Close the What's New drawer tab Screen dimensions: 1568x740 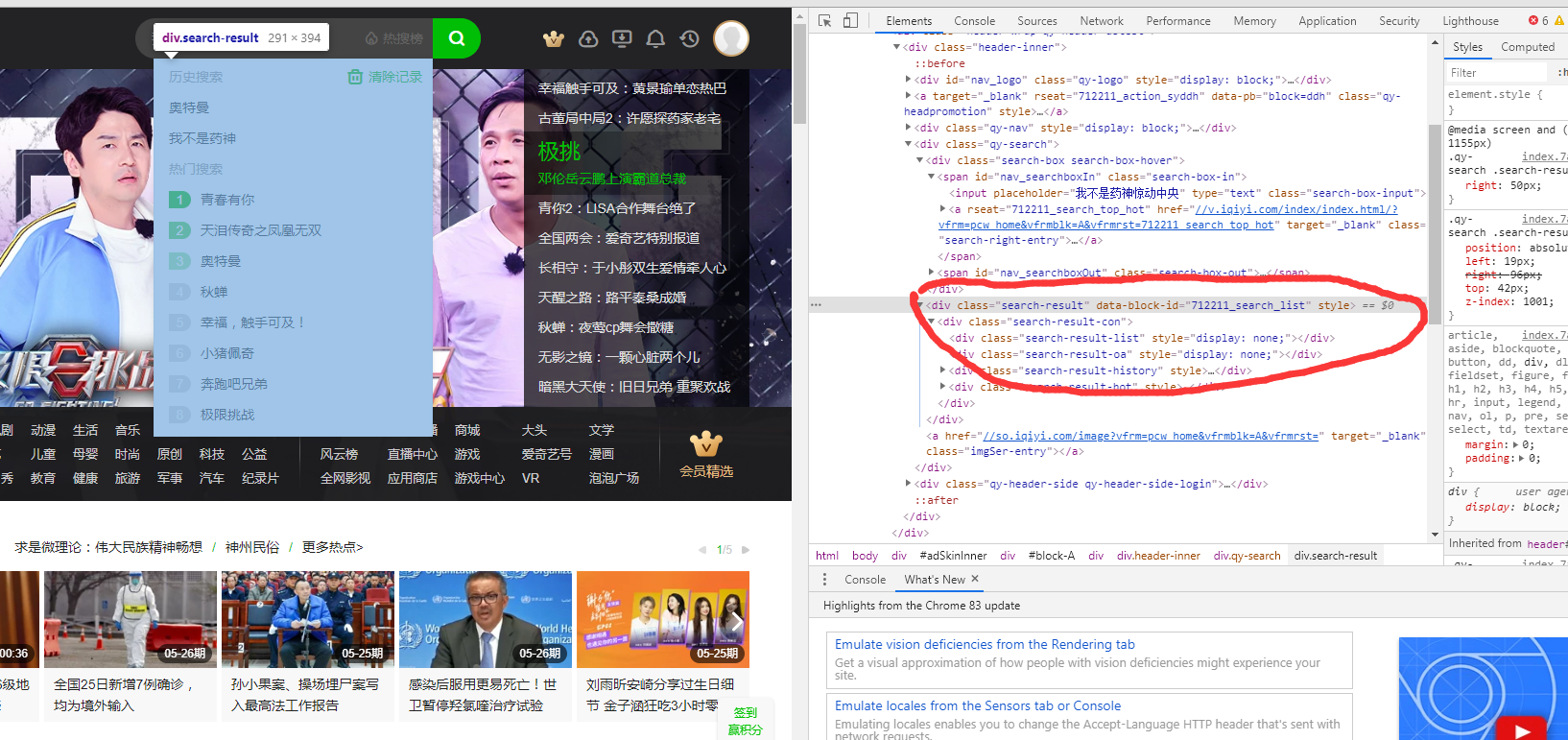(975, 579)
